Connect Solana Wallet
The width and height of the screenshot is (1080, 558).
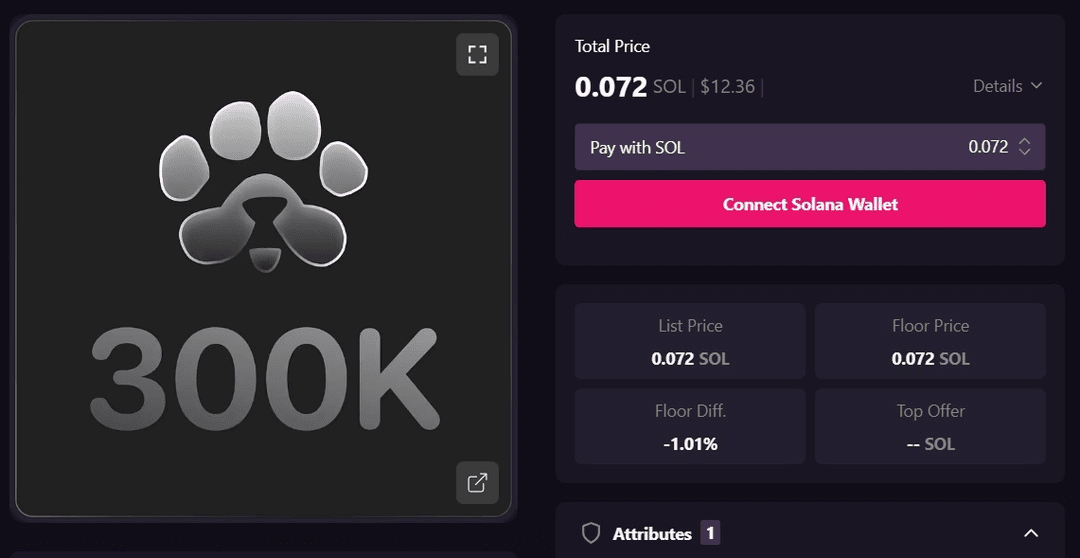pyautogui.click(x=810, y=204)
